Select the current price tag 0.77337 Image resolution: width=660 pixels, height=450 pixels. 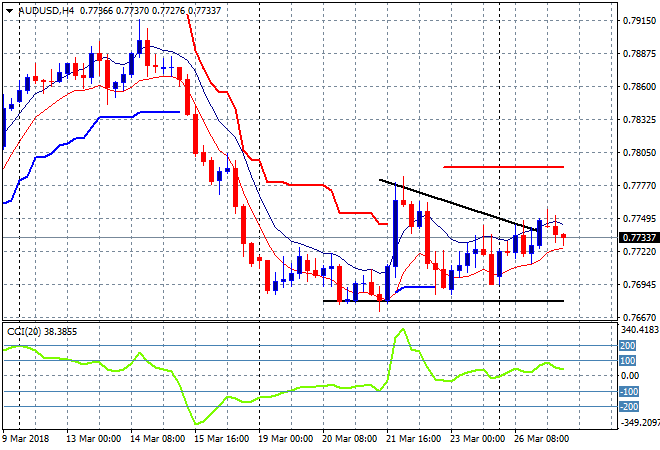639,238
